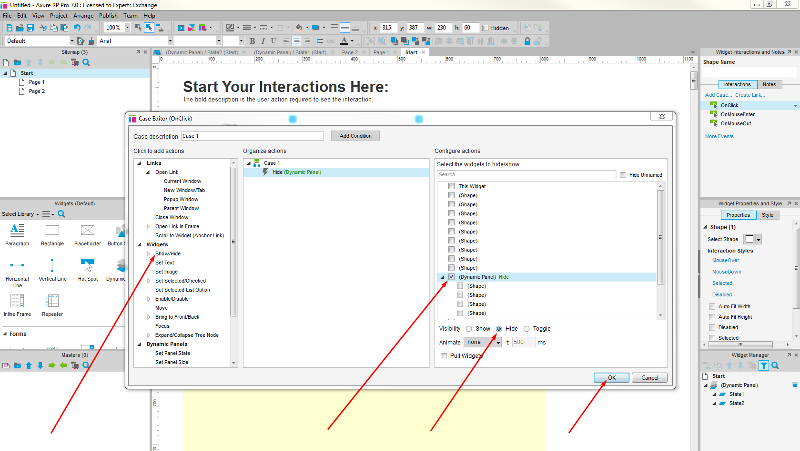Image resolution: width=800 pixels, height=451 pixels.
Task: Click the OK button in Case Editor
Action: (x=611, y=378)
